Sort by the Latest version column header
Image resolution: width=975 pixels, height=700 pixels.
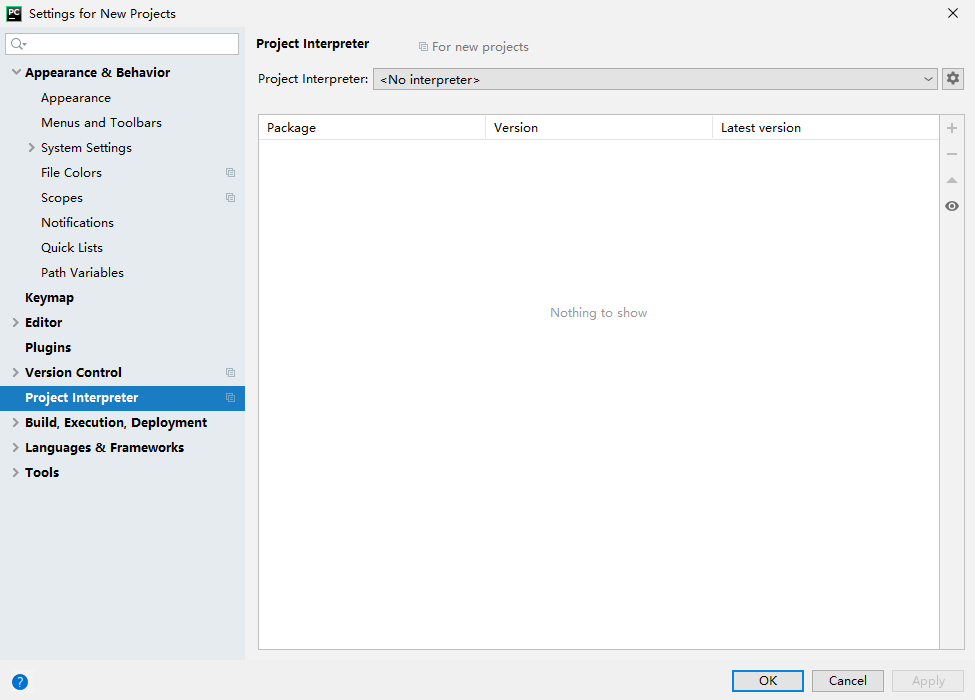pos(826,127)
